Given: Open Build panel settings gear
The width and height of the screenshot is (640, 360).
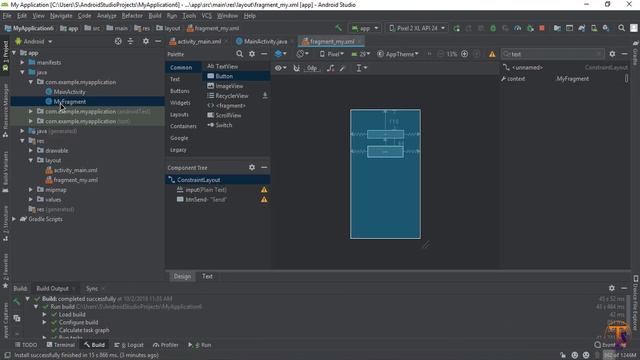Looking at the screenshot, I should tap(611, 288).
